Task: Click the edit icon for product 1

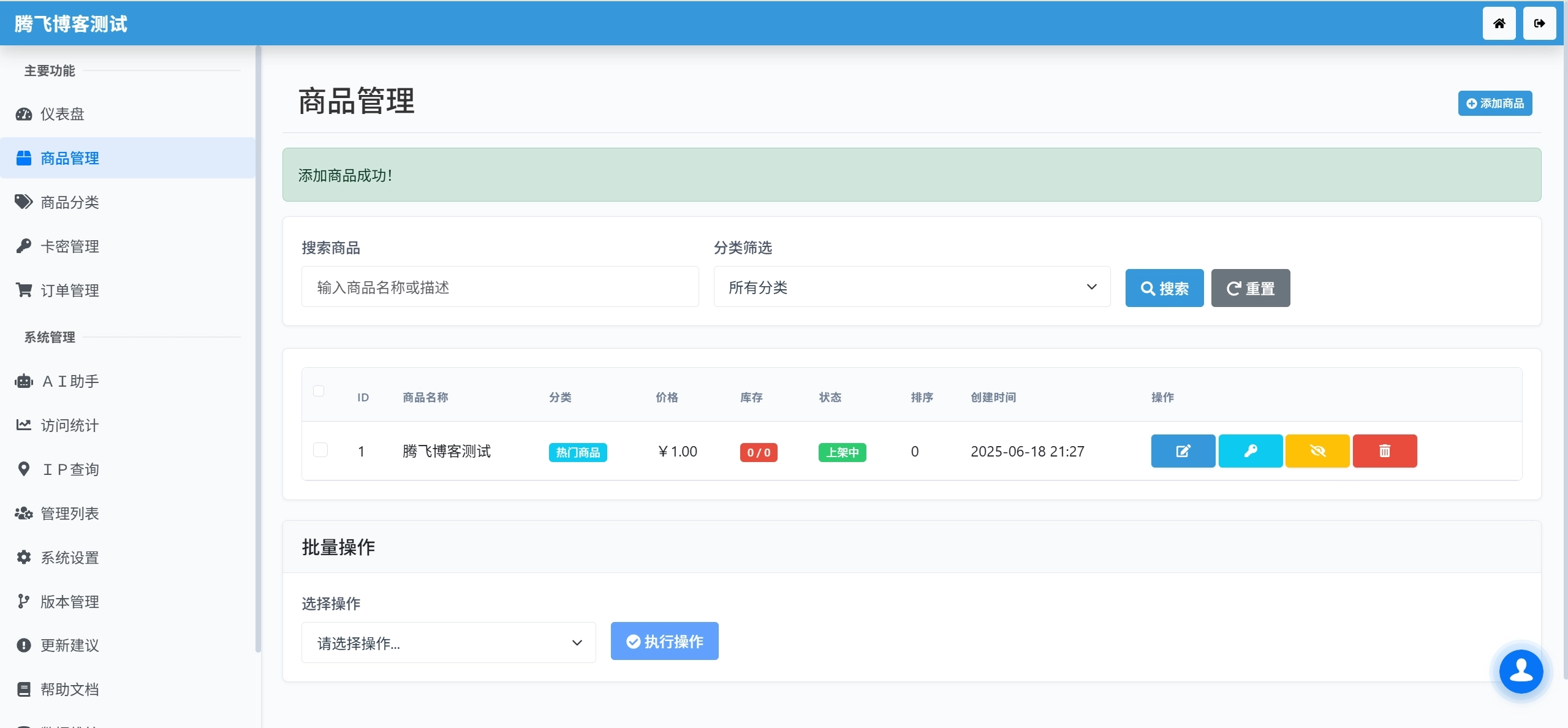Action: [x=1183, y=451]
